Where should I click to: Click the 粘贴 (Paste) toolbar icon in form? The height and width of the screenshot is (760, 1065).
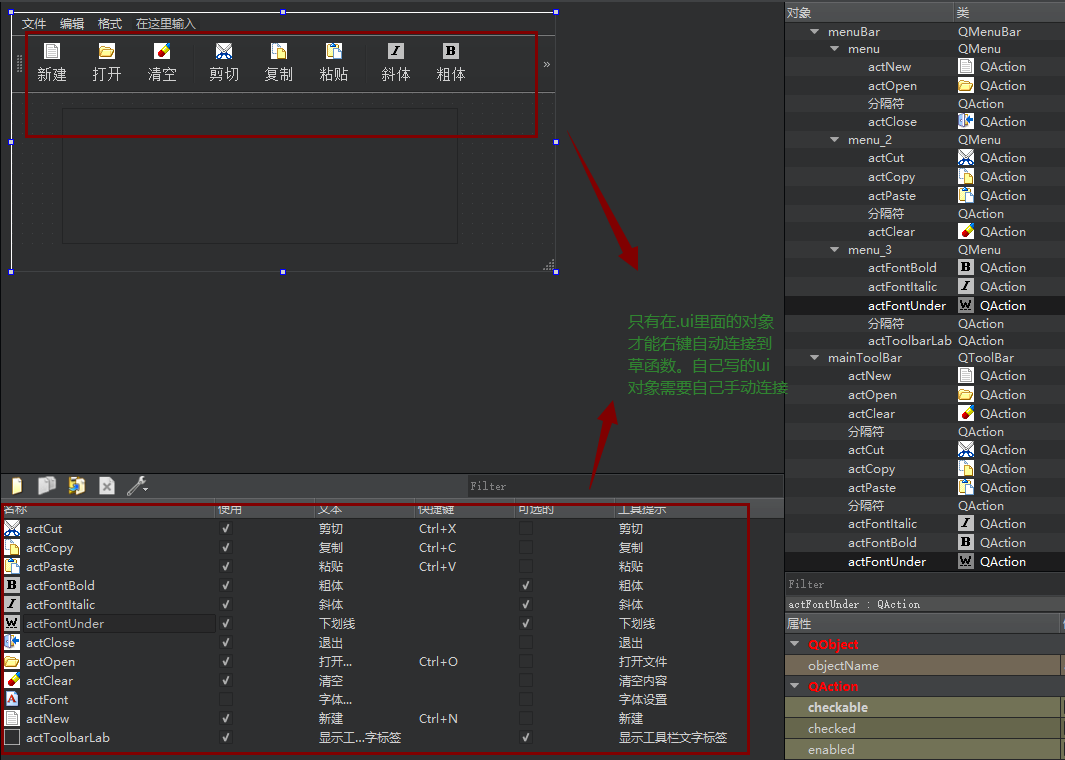tap(334, 52)
